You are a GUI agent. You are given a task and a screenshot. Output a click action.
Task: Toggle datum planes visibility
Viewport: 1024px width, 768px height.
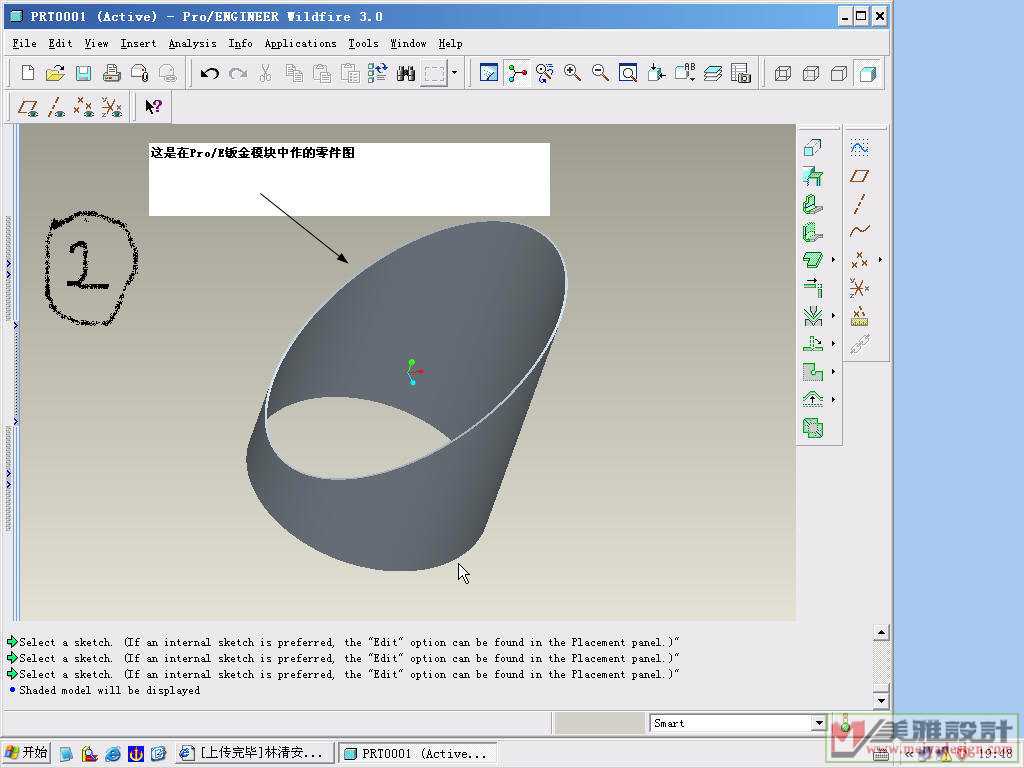point(27,107)
